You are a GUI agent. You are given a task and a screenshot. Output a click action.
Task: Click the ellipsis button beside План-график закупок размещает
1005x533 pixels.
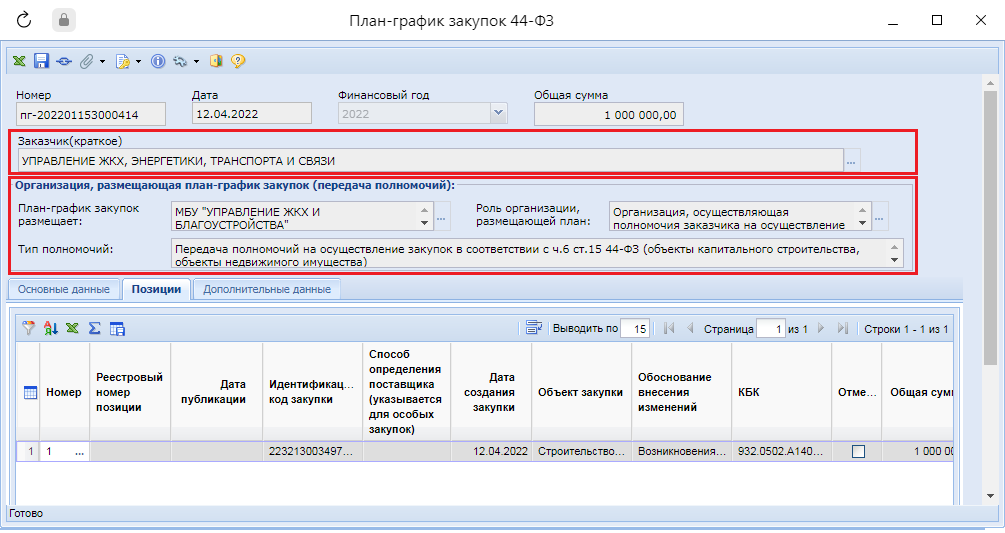tap(442, 217)
